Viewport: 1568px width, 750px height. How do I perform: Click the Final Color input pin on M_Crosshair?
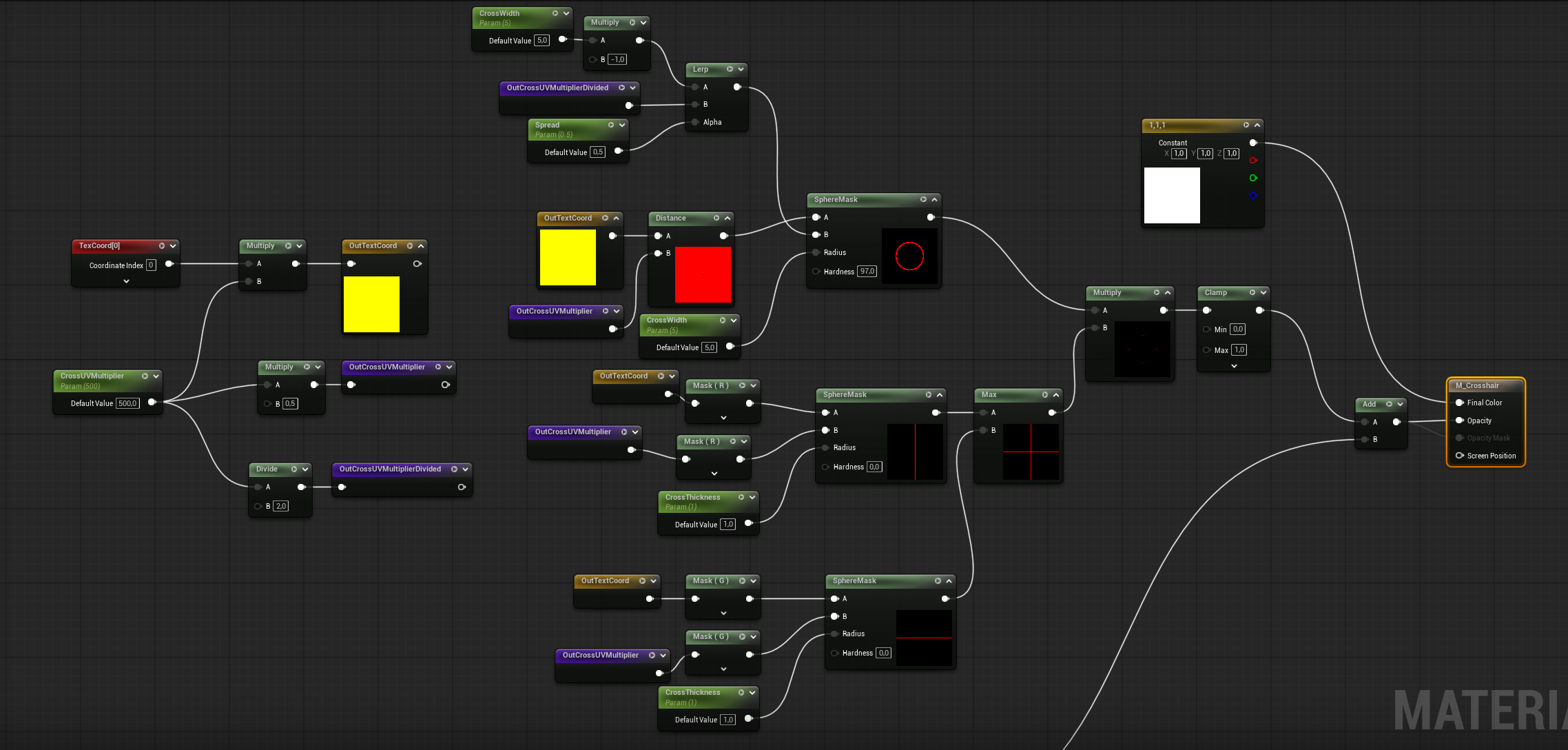[x=1459, y=403]
